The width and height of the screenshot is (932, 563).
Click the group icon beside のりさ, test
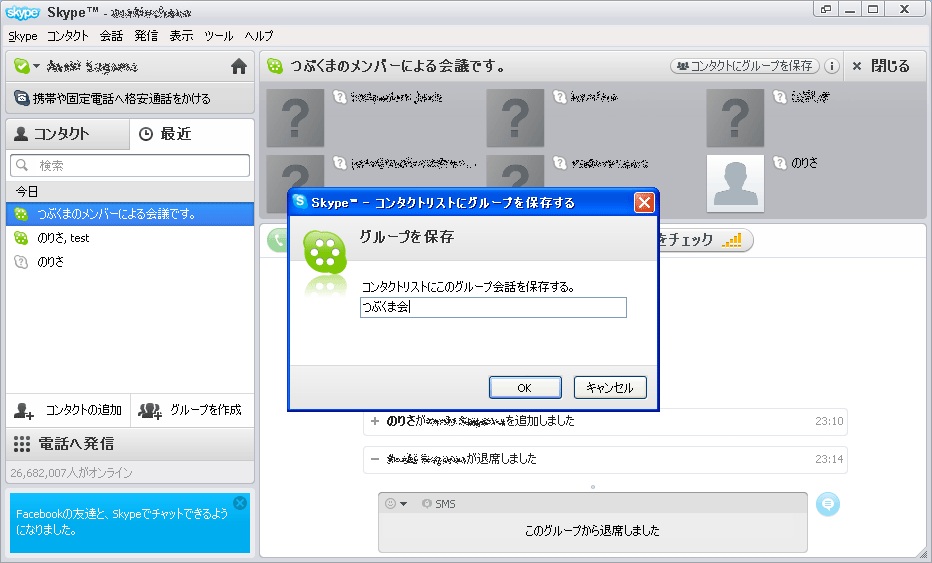click(x=21, y=238)
